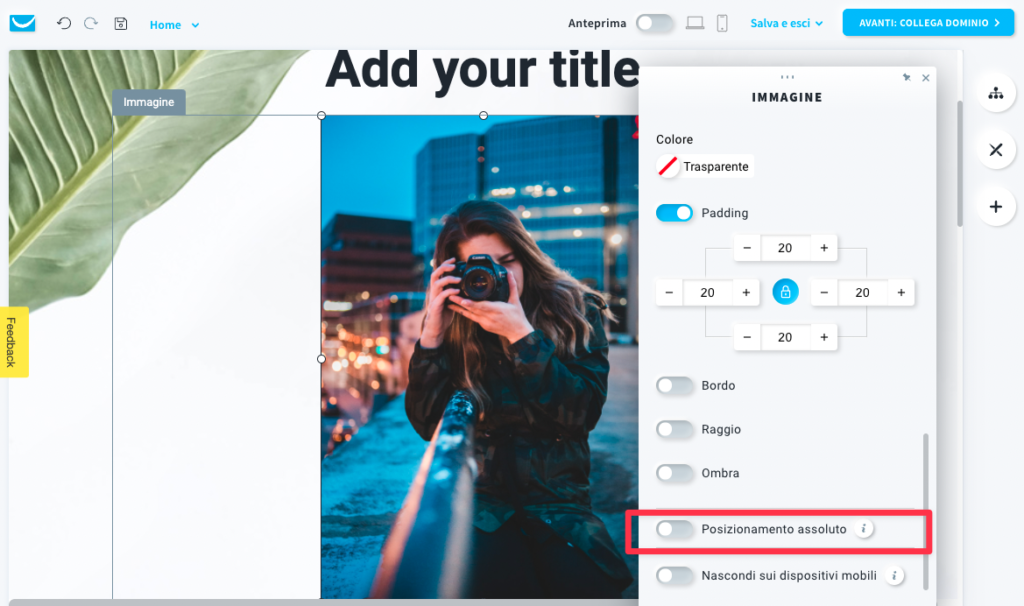Image resolution: width=1024 pixels, height=606 pixels.
Task: Click the undo arrow icon
Action: coord(63,24)
